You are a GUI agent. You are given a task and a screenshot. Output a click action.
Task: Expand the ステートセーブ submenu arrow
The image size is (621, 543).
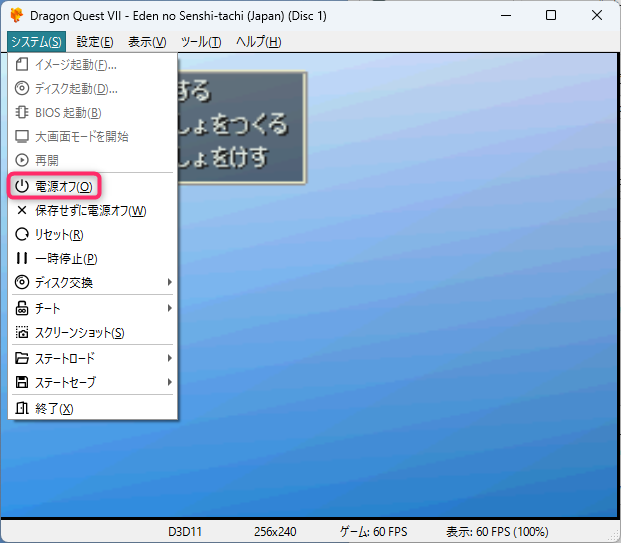[169, 382]
